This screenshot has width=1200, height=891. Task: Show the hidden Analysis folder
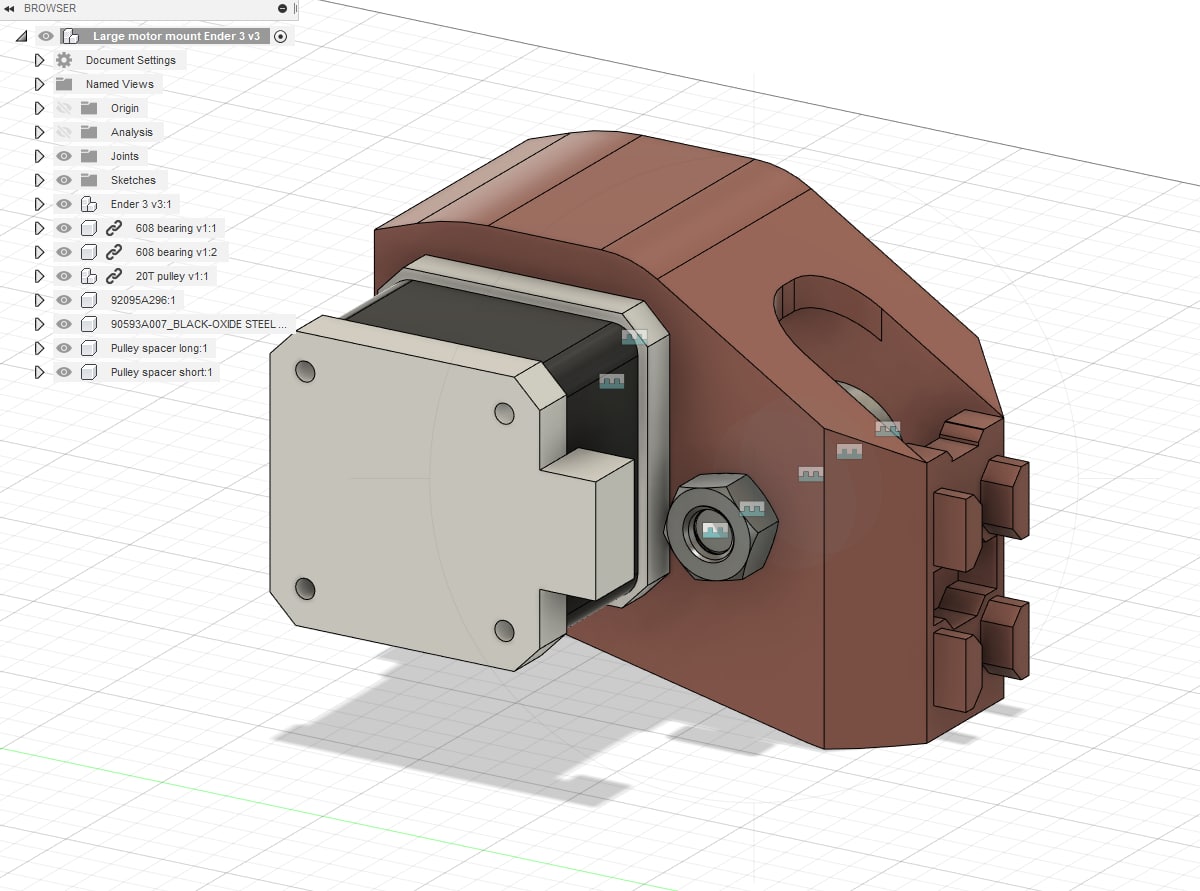point(64,132)
